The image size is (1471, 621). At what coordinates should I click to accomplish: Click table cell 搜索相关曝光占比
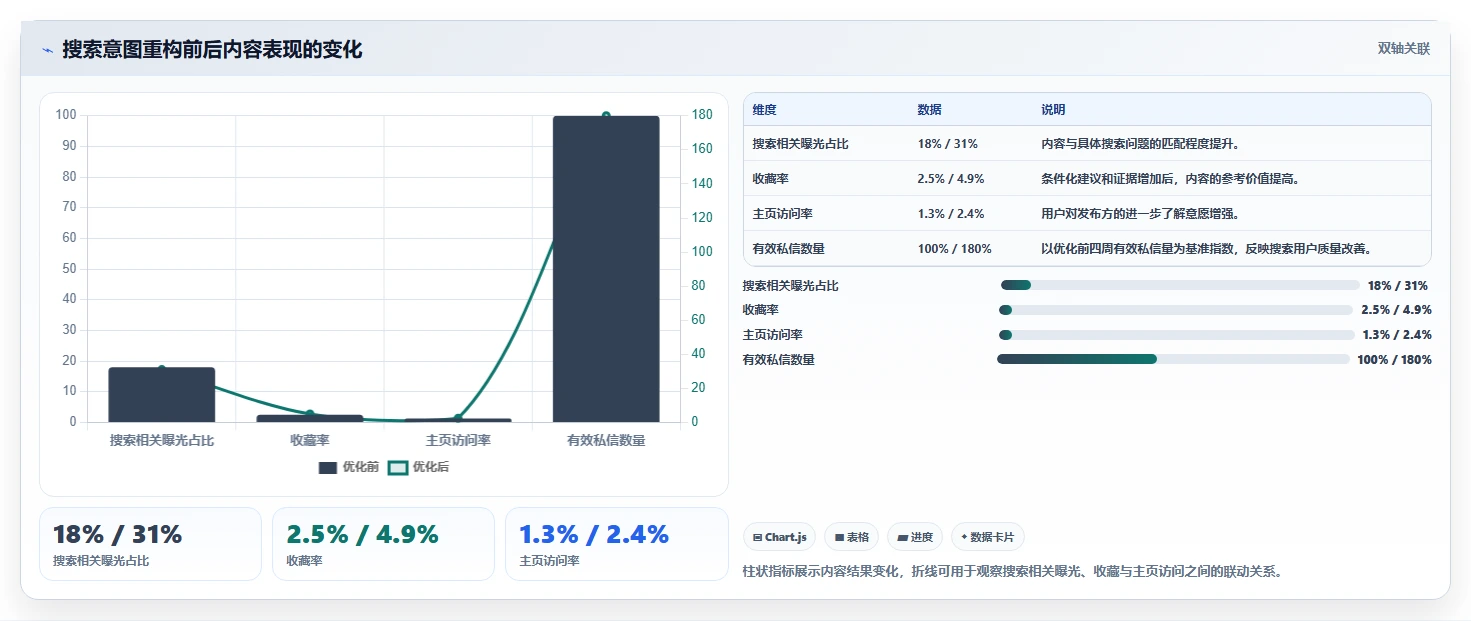(801, 144)
